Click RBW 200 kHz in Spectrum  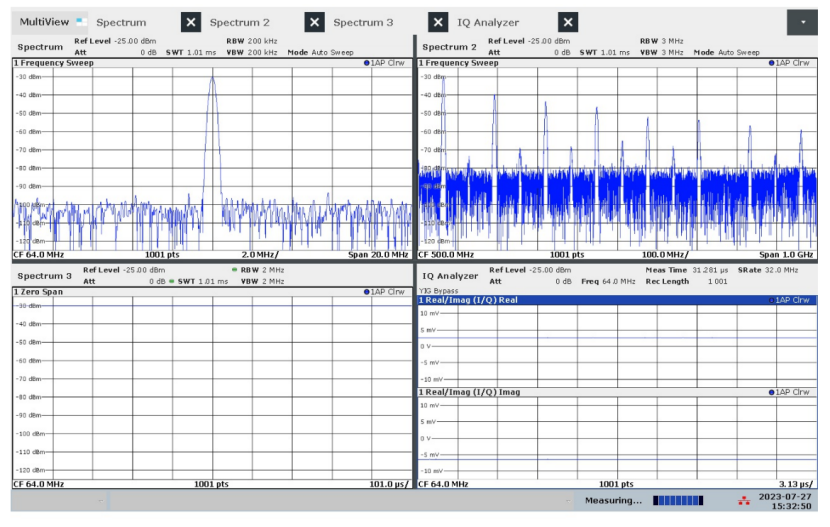[x=252, y=41]
